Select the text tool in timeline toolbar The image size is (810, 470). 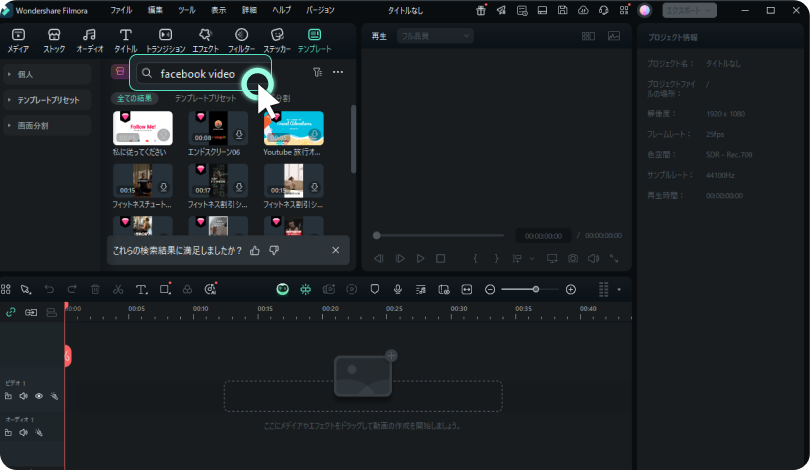141,289
